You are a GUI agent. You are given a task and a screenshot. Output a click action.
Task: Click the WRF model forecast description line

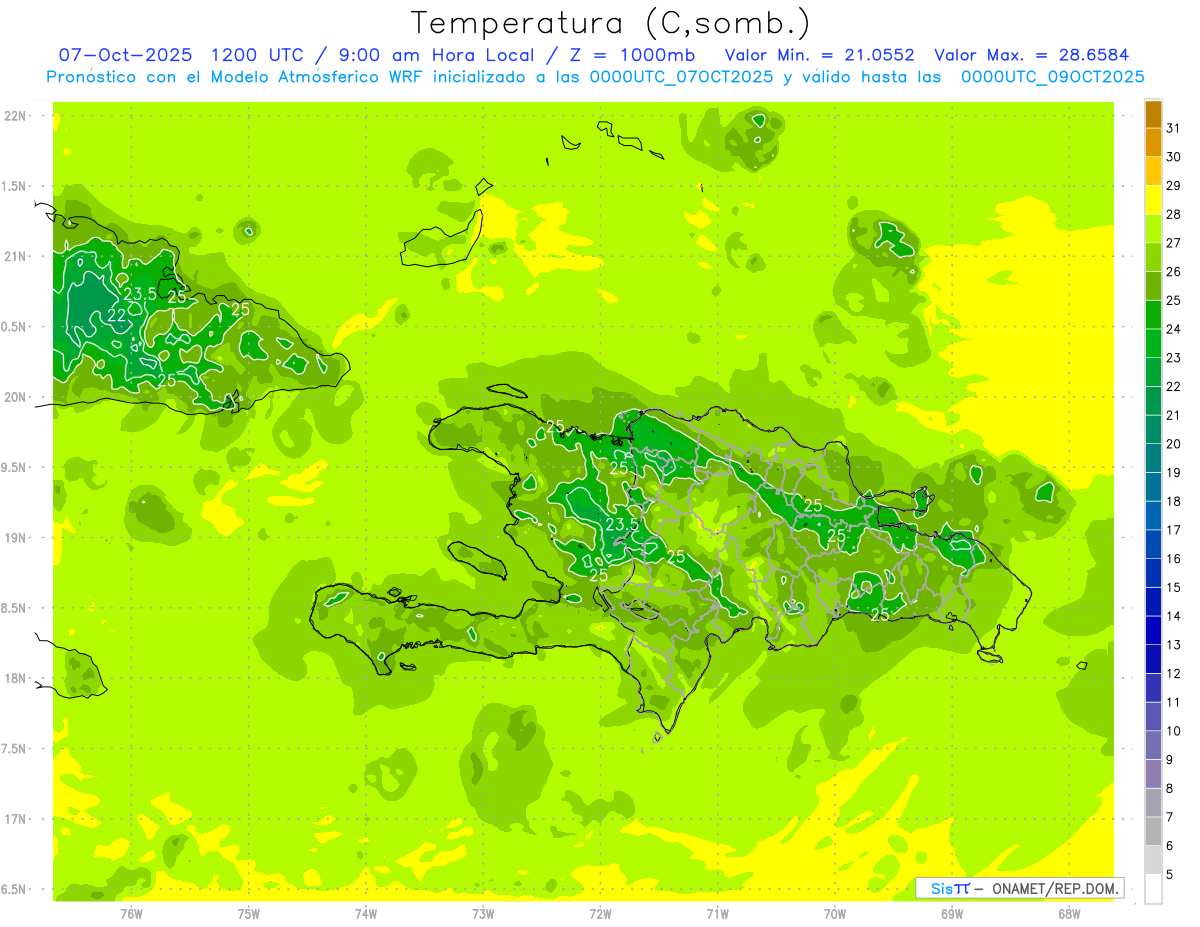(x=595, y=77)
